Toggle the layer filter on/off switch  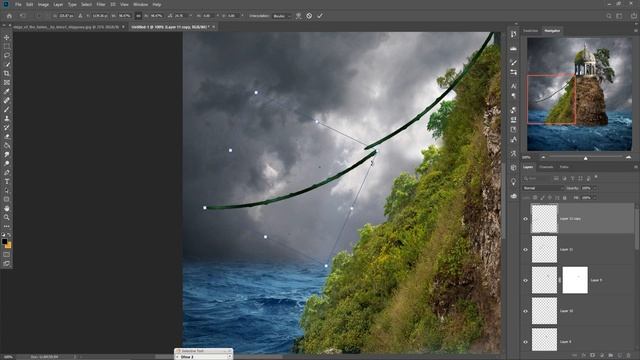click(x=596, y=177)
